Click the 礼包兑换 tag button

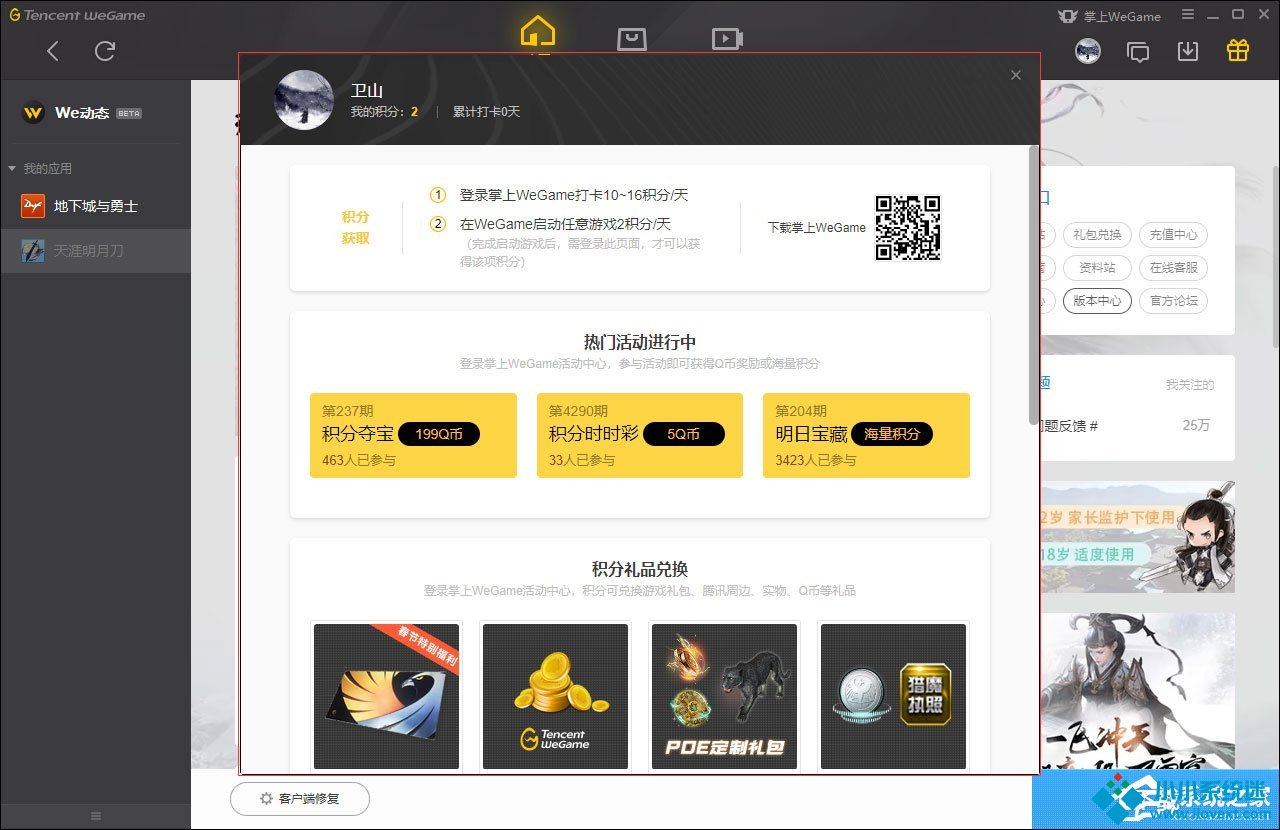pyautogui.click(x=1097, y=235)
